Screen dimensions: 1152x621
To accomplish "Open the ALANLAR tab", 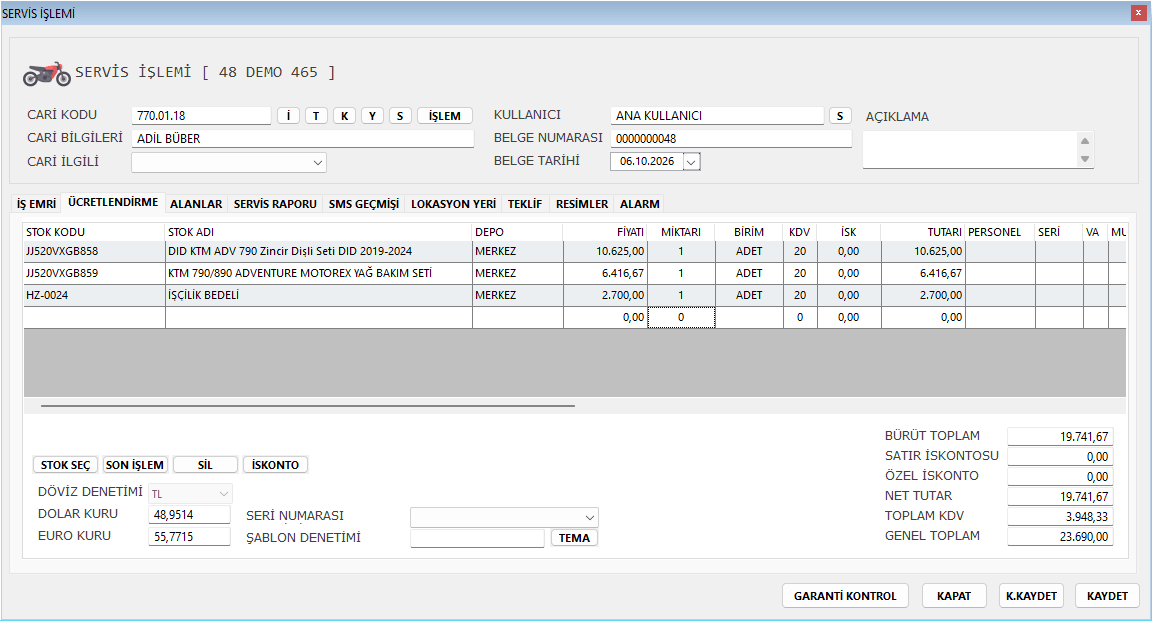I will point(196,204).
